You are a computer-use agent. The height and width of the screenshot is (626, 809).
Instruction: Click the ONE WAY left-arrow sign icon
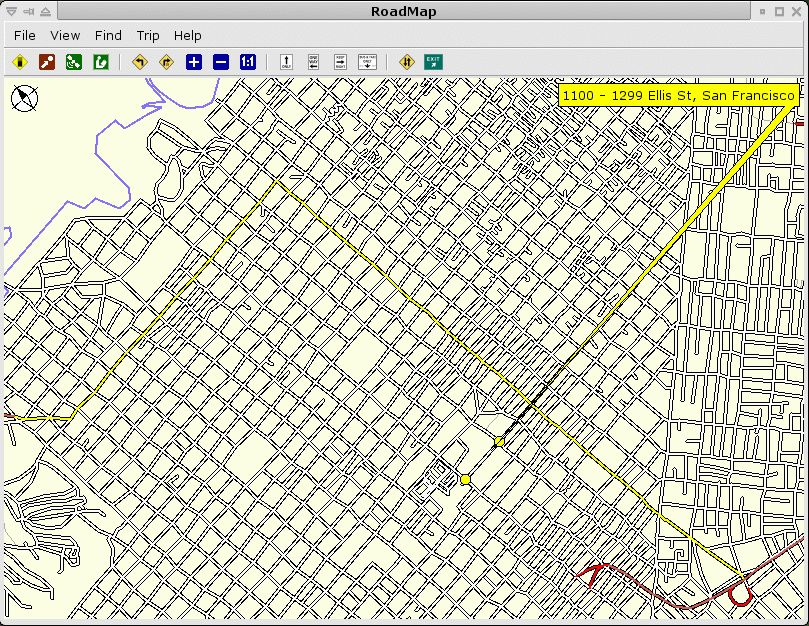click(313, 62)
